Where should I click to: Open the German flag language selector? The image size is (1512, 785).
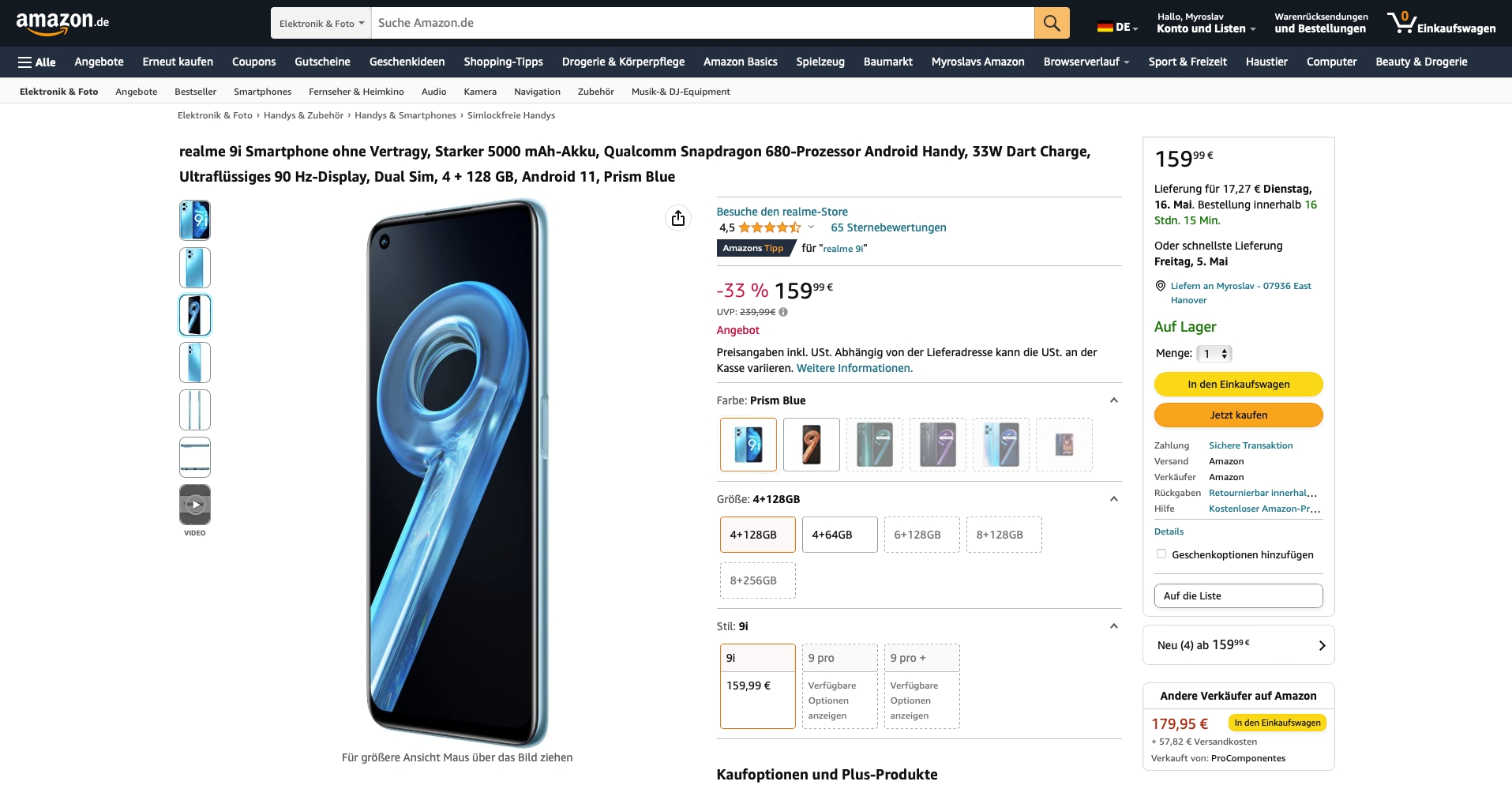[x=1116, y=27]
